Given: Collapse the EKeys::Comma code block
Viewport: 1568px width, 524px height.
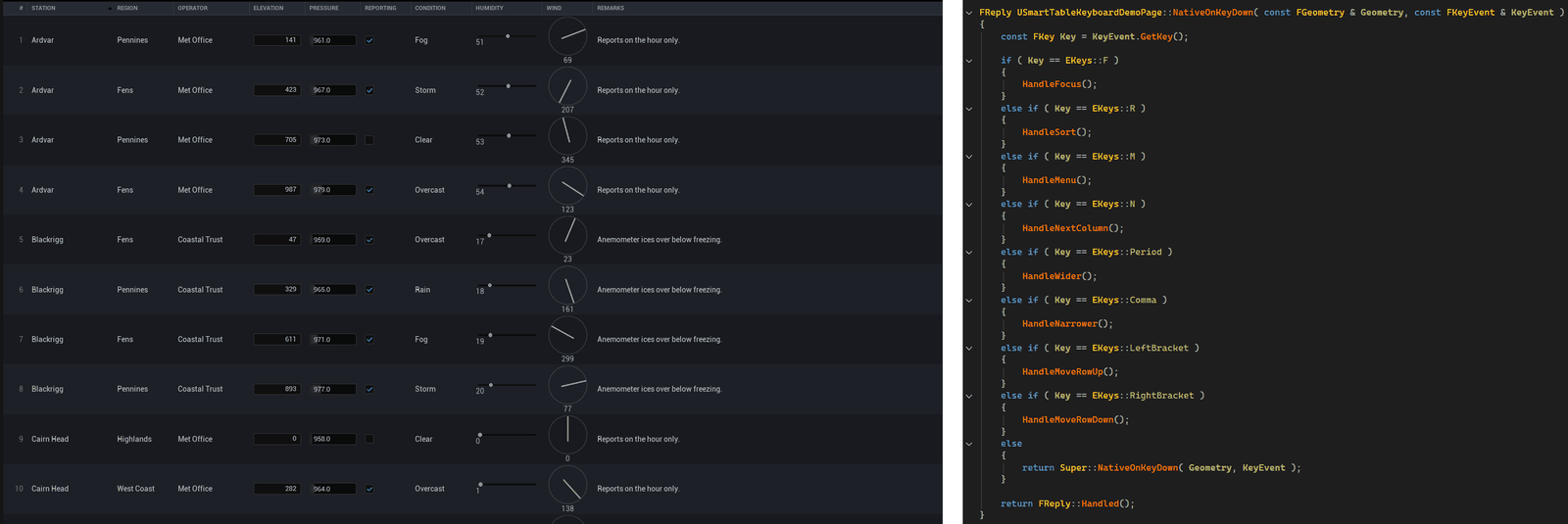Looking at the screenshot, I should [x=969, y=301].
